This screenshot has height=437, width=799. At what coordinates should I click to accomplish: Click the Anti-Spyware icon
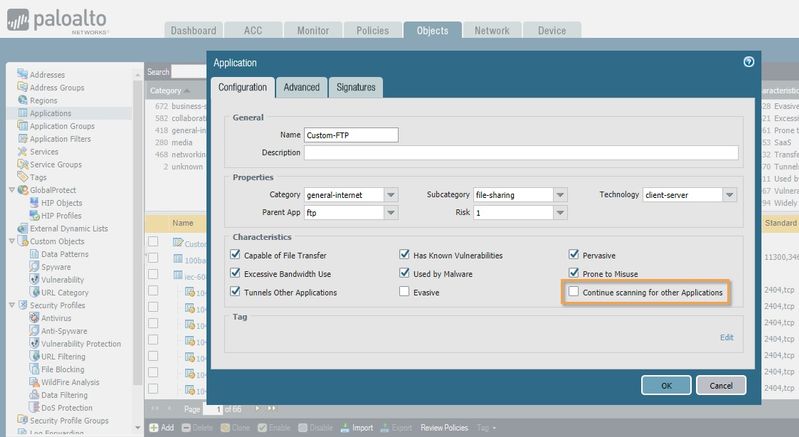point(34,331)
